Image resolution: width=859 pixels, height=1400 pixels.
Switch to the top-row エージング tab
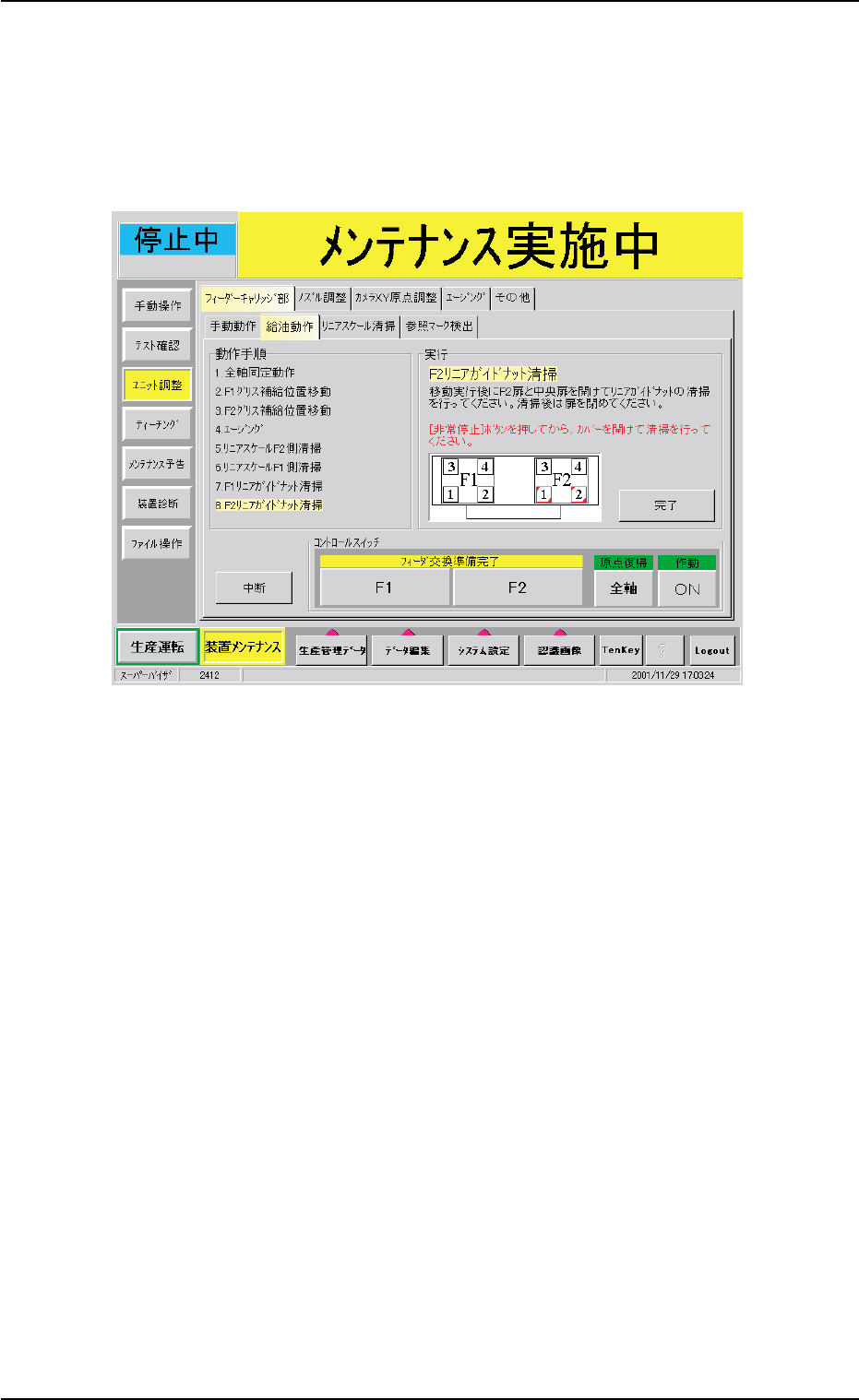[465, 298]
